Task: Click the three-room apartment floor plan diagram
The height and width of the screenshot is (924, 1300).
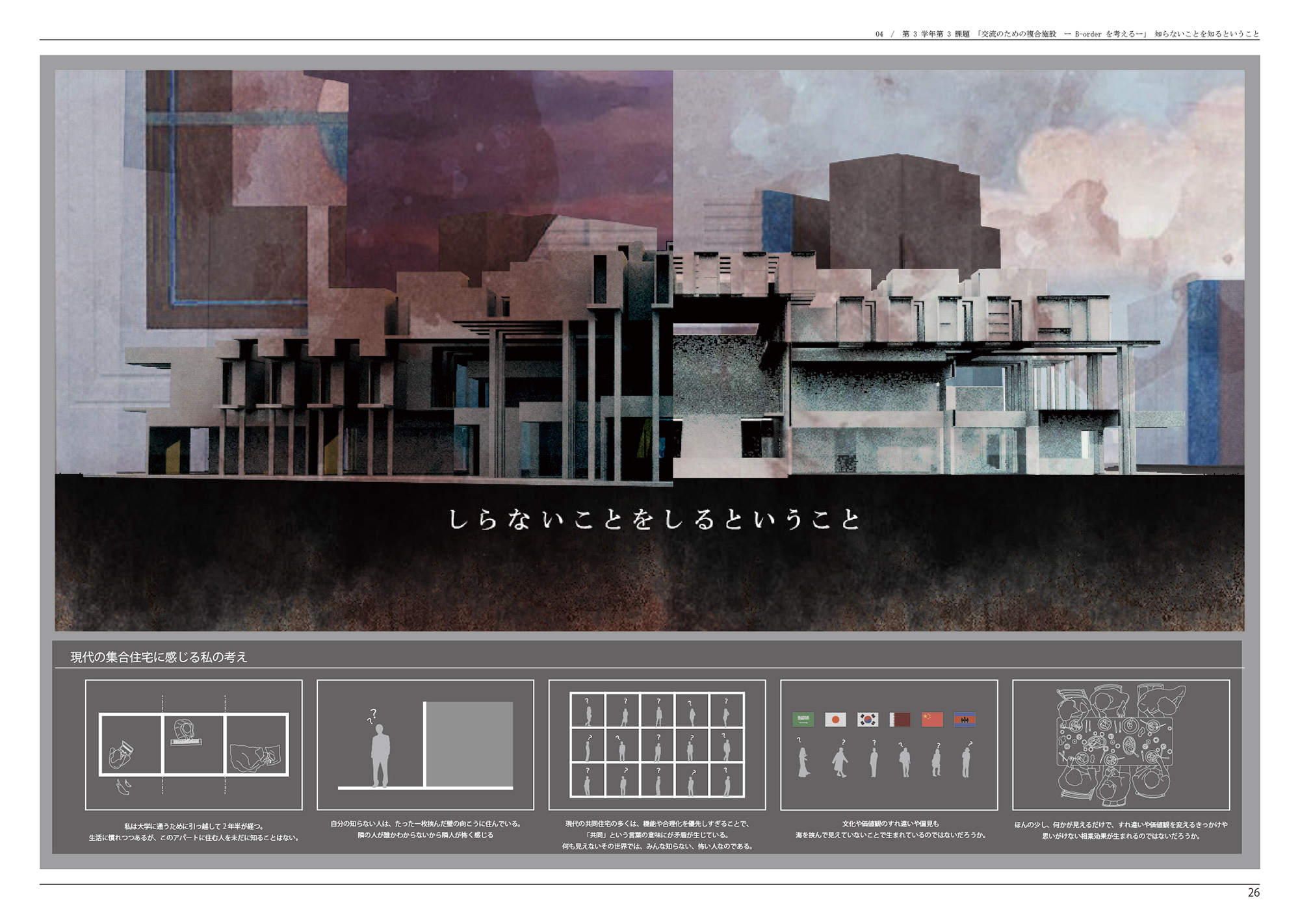Action: (x=194, y=745)
